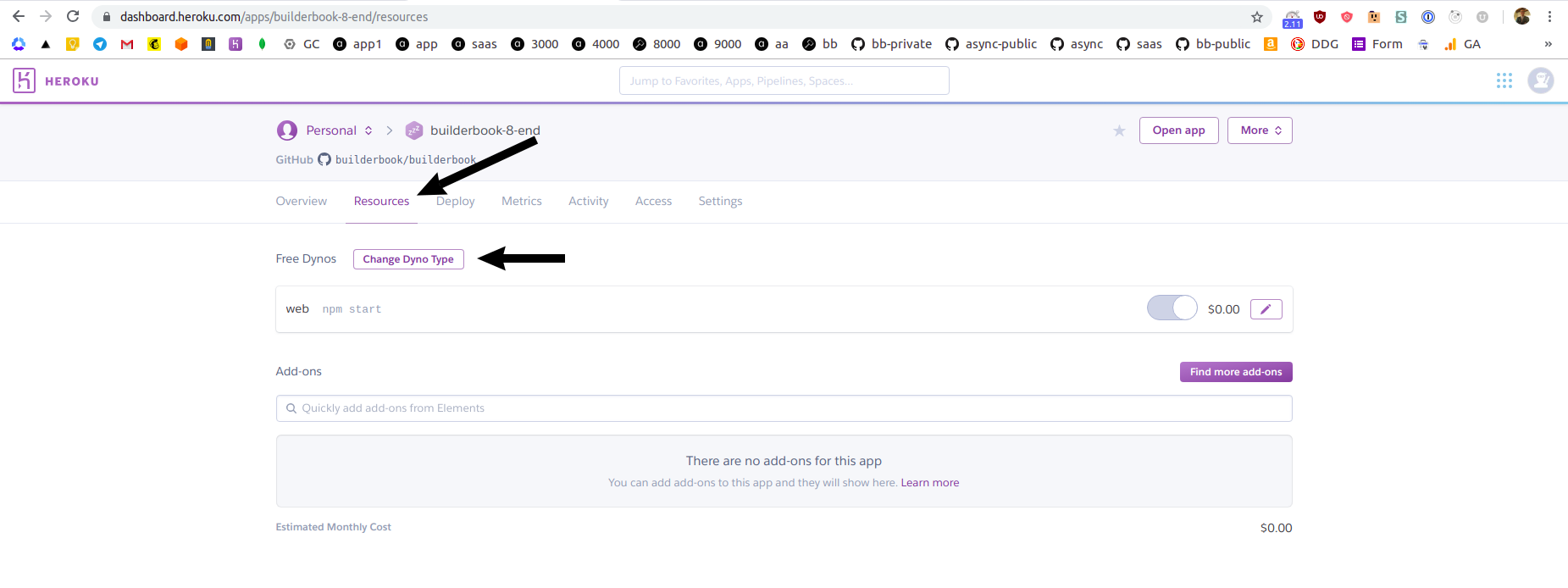The width and height of the screenshot is (1568, 588).
Task: Click the Personal account avatar icon
Action: click(x=287, y=130)
